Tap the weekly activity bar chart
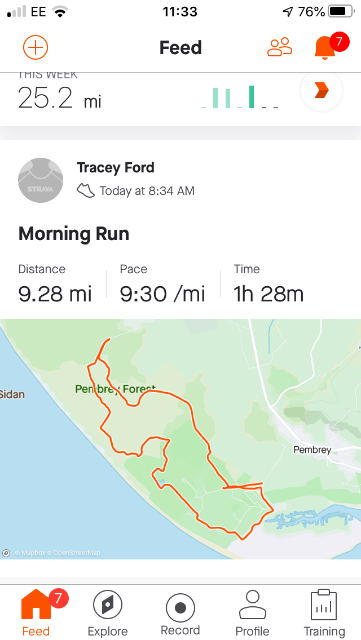This screenshot has width=361, height=640. (240, 97)
